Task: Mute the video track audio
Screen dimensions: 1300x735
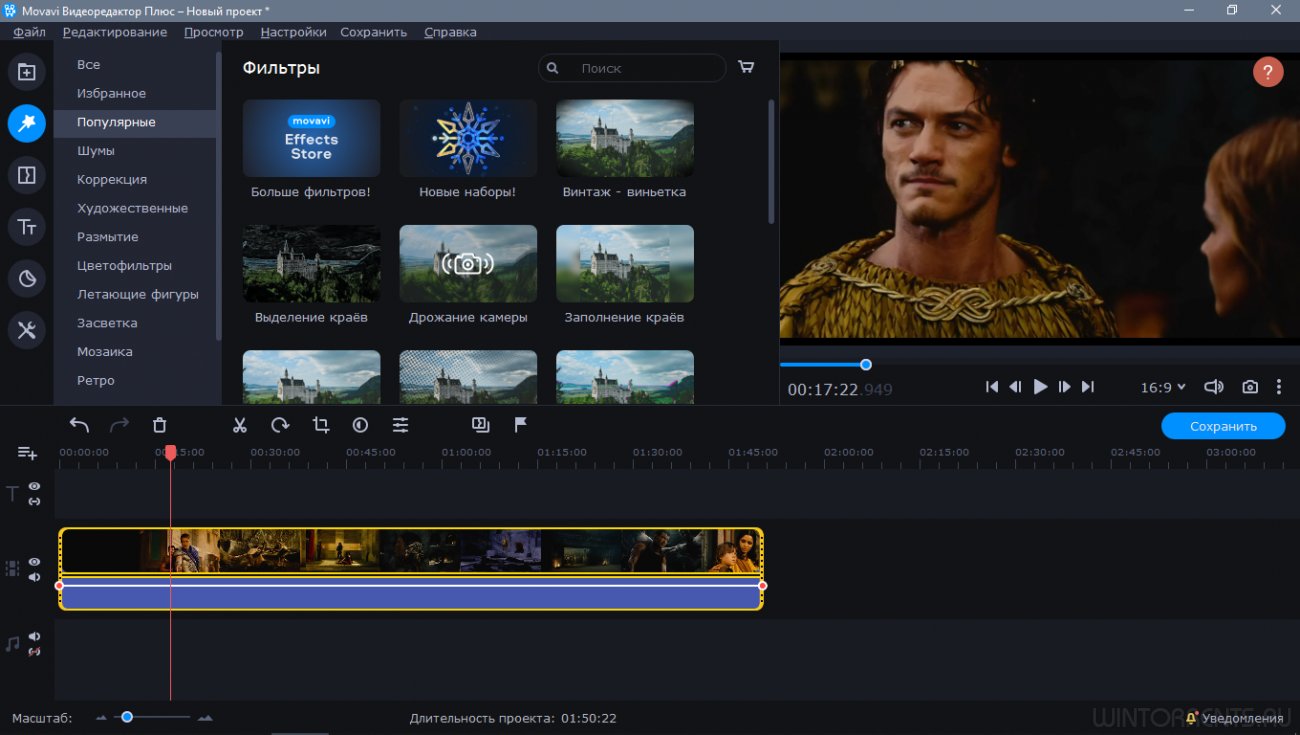Action: point(34,577)
